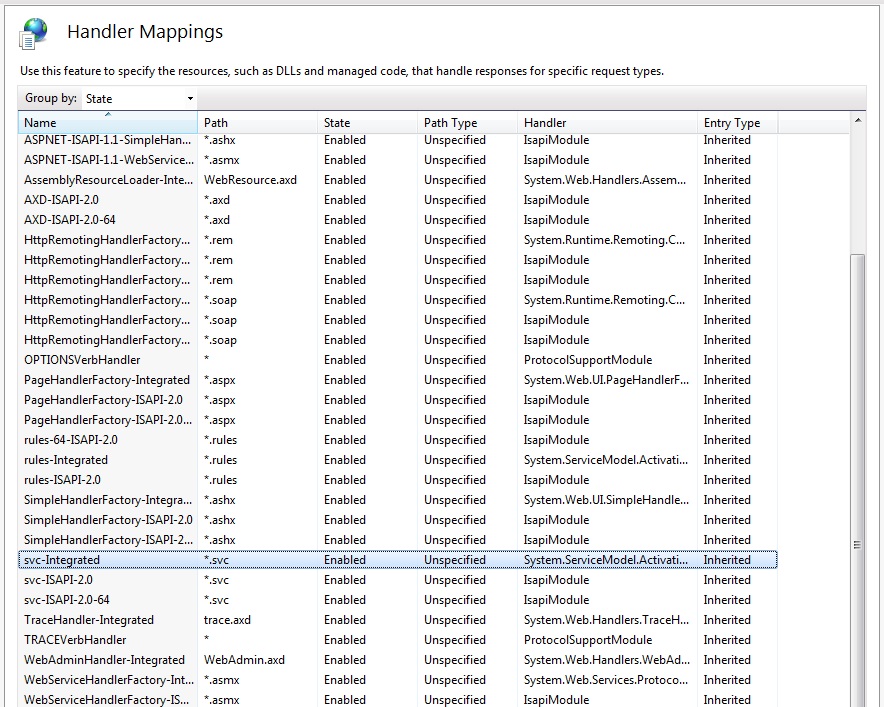Screen dimensions: 884x707
Task: Select the PageHandlerFactory-Integrated mapping
Action: (x=120, y=380)
